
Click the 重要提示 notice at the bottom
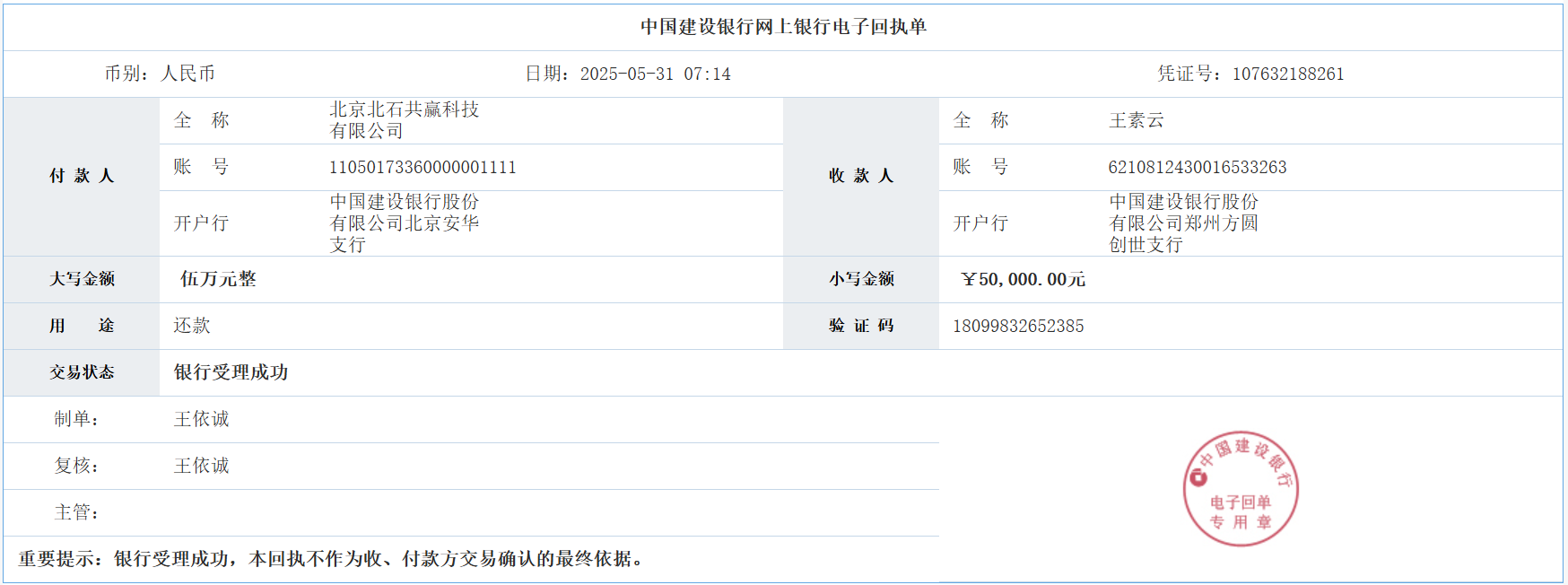(332, 559)
